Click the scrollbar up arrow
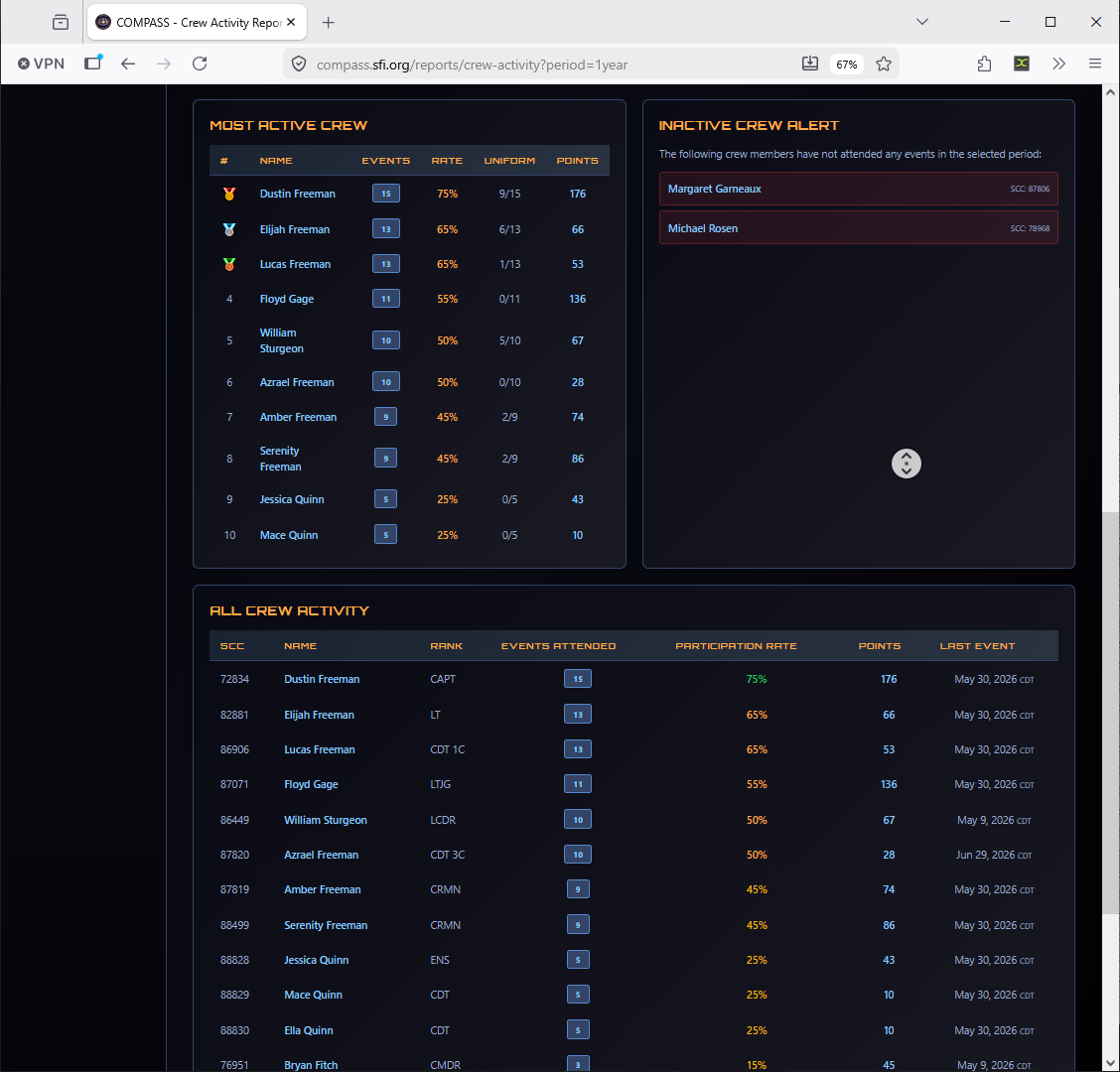1120x1072 pixels. click(1110, 92)
